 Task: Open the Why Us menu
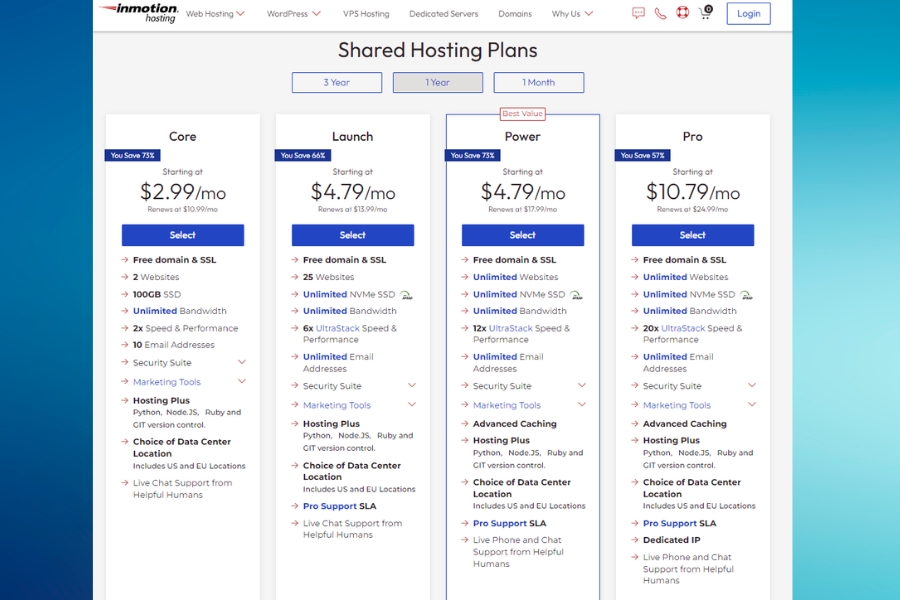pyautogui.click(x=572, y=14)
